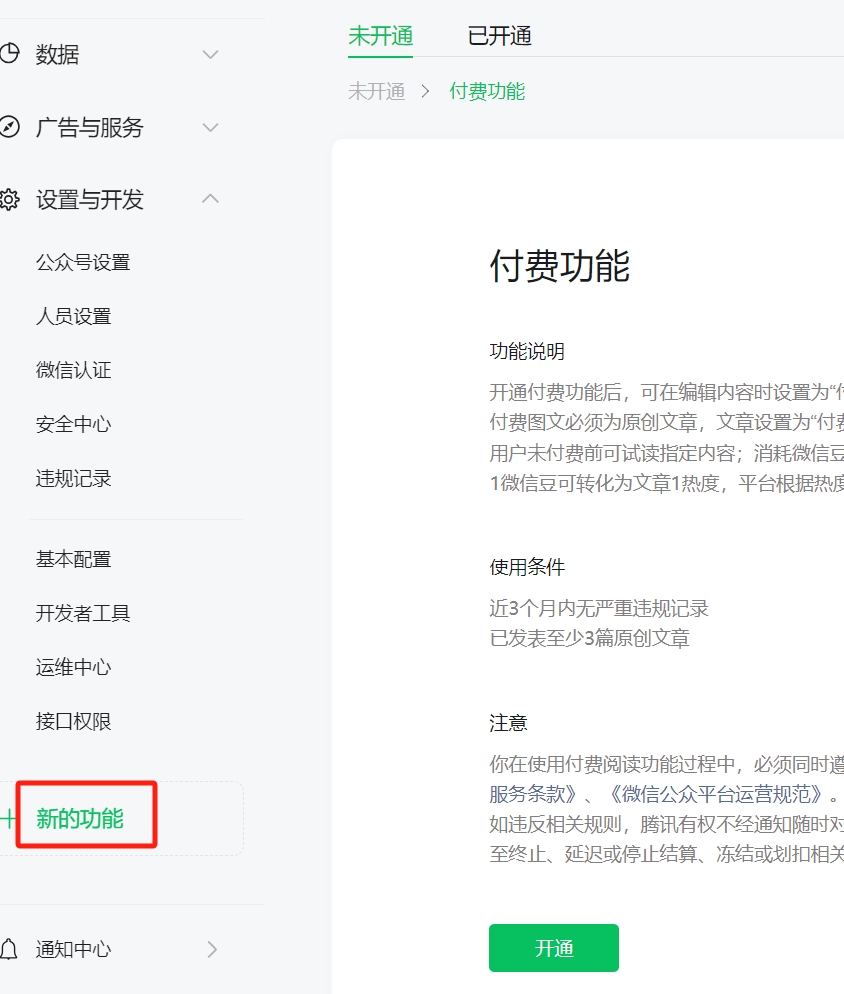
Task: Expand the 广告与服务 section arrow
Action: click(x=210, y=127)
